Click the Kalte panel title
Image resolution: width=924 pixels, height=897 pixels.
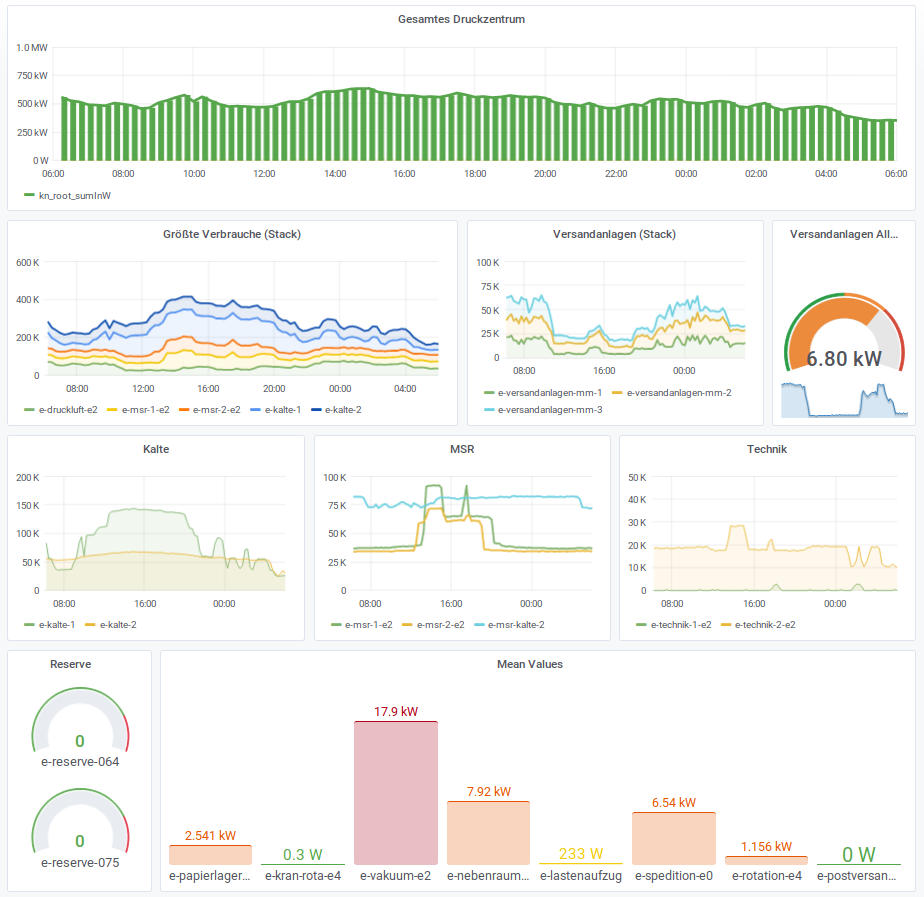pos(156,449)
